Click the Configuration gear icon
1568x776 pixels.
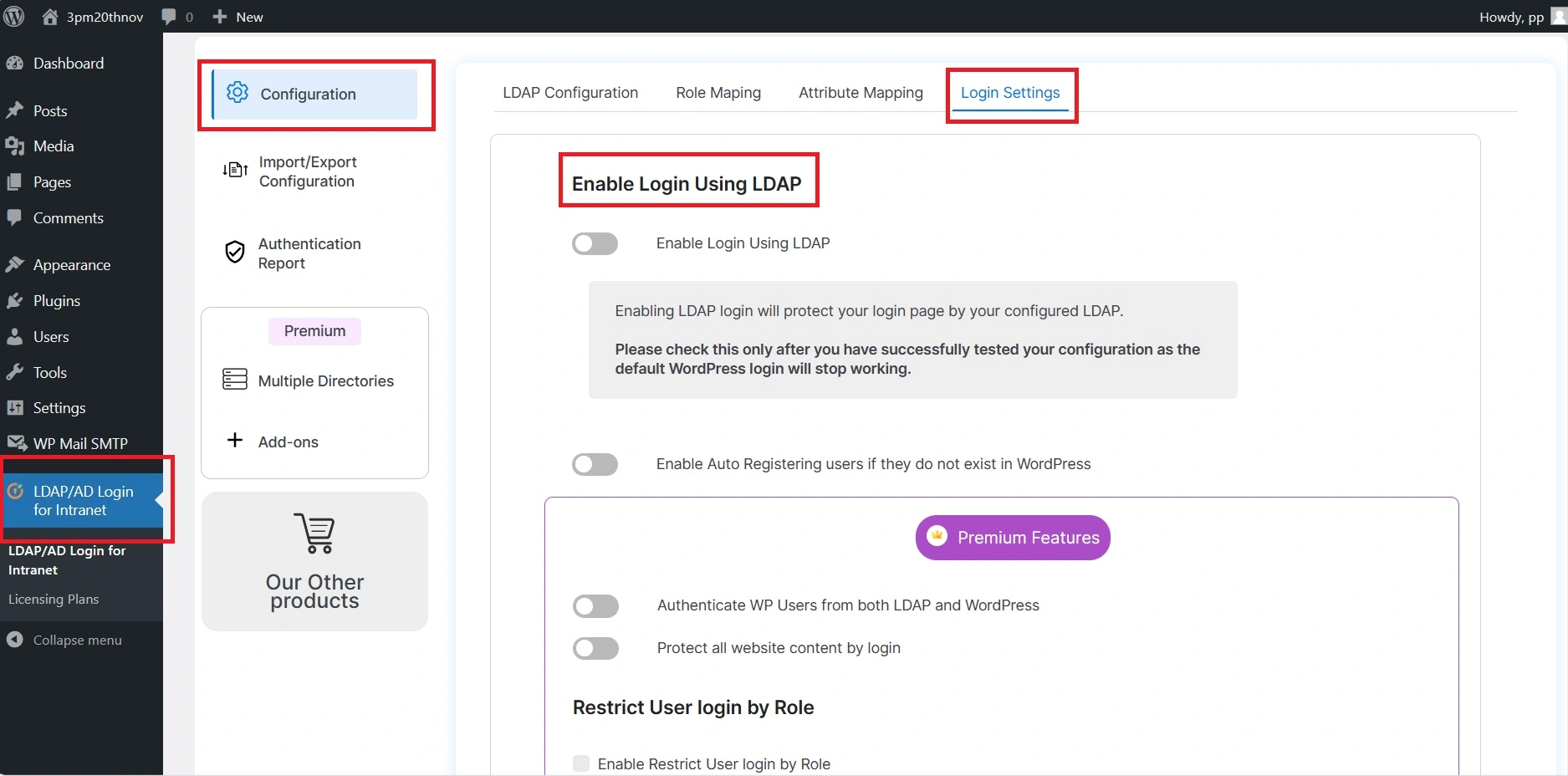click(x=237, y=93)
